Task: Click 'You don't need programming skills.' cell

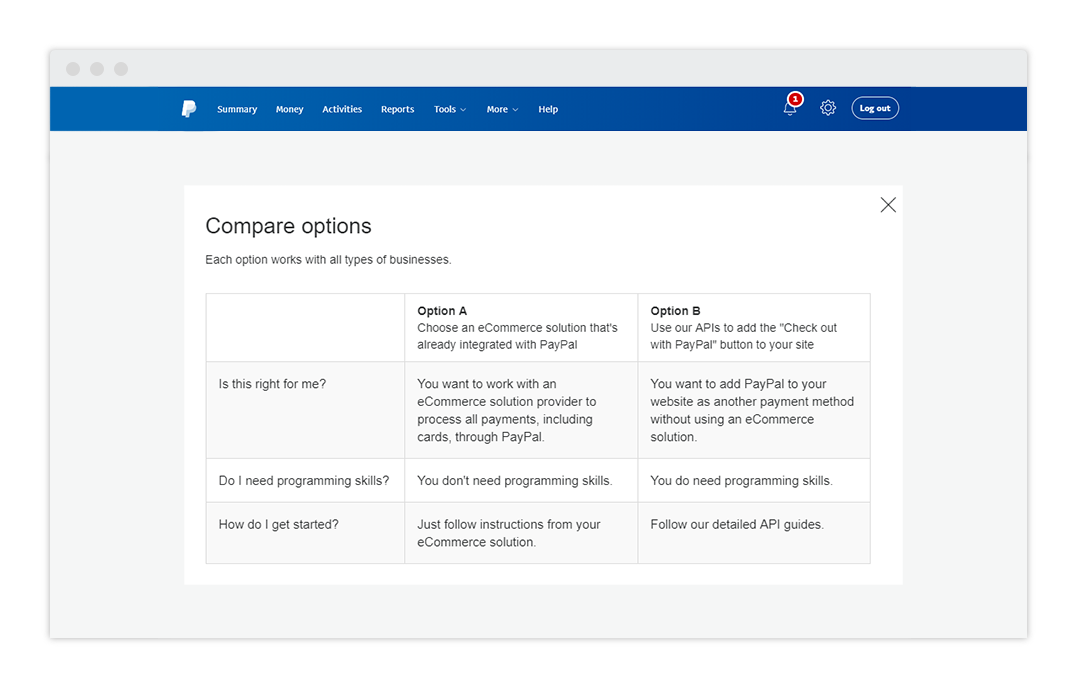Action: tap(521, 480)
